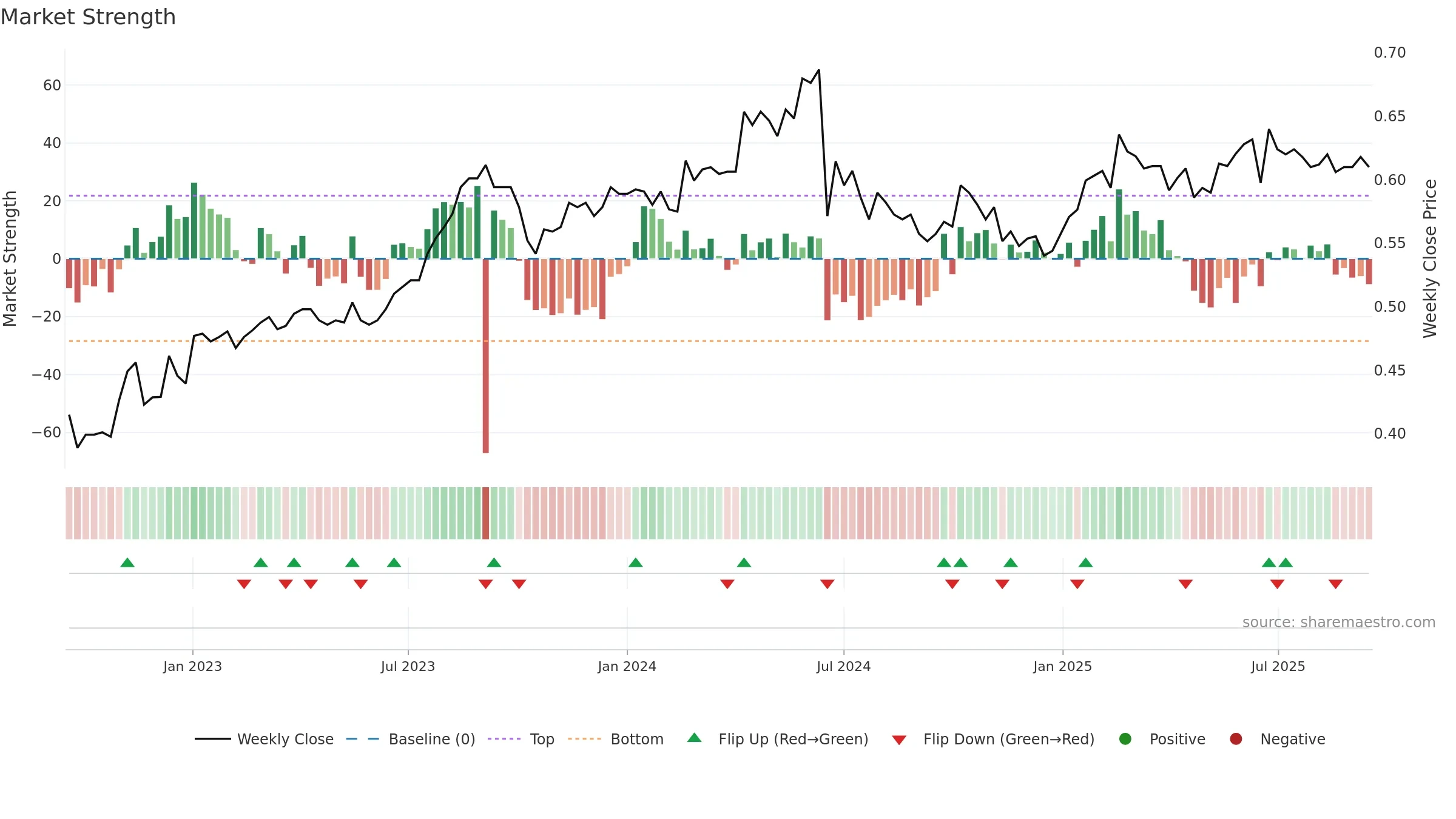Image resolution: width=1456 pixels, height=819 pixels.
Task: Click the Market Strength chart title
Action: click(x=89, y=17)
